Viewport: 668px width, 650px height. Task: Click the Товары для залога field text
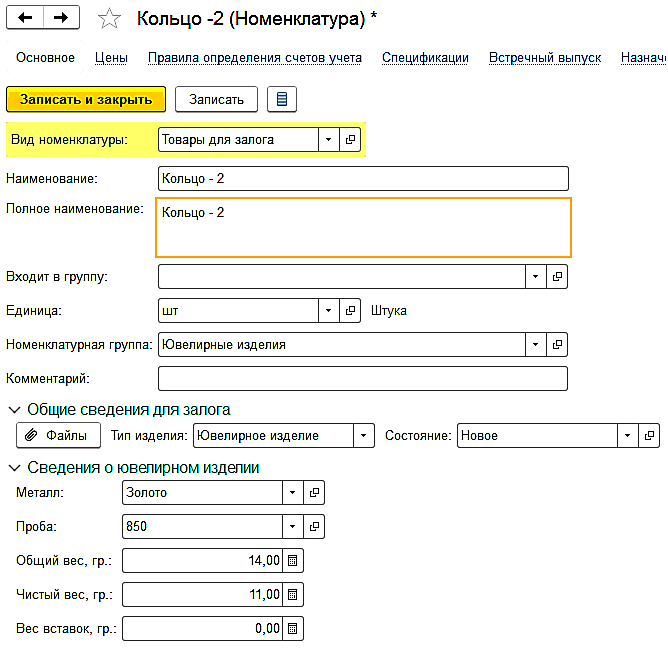[x=218, y=140]
